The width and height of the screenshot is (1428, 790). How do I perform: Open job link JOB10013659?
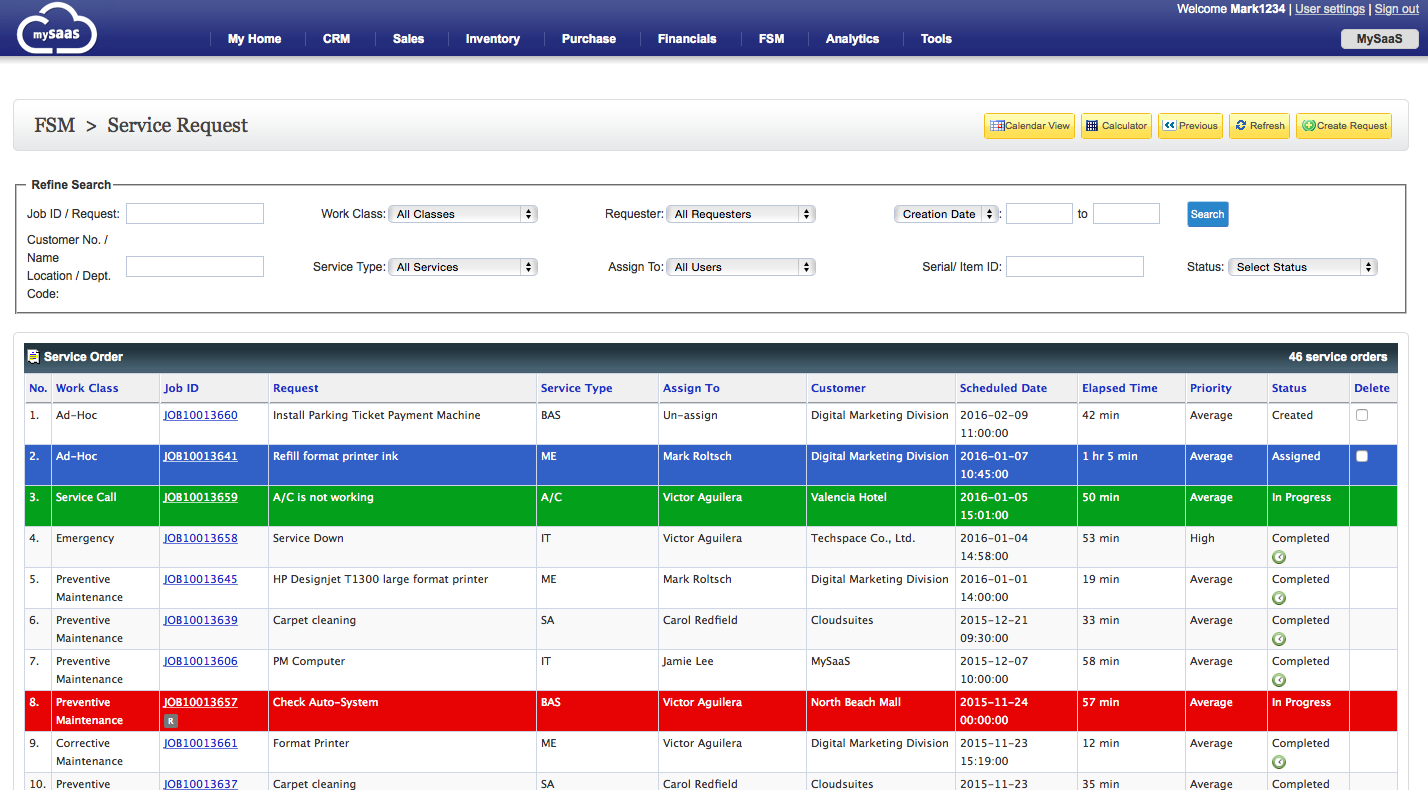[201, 497]
